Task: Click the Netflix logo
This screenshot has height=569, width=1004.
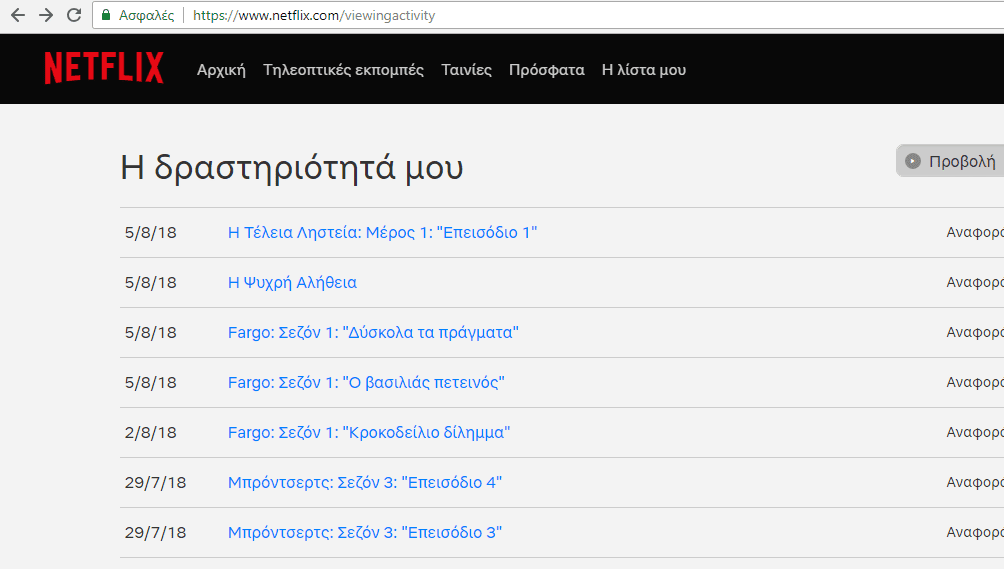Action: point(104,68)
